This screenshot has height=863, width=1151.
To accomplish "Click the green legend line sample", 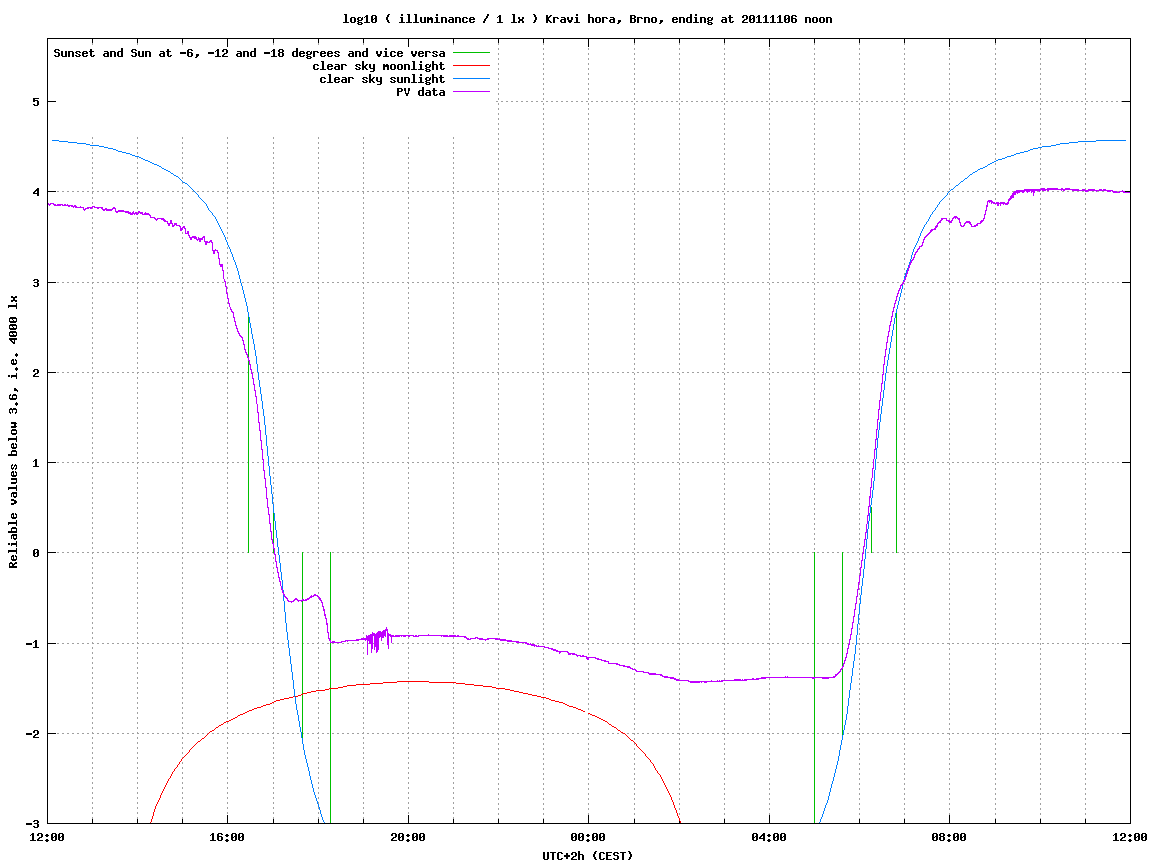I will [471, 53].
